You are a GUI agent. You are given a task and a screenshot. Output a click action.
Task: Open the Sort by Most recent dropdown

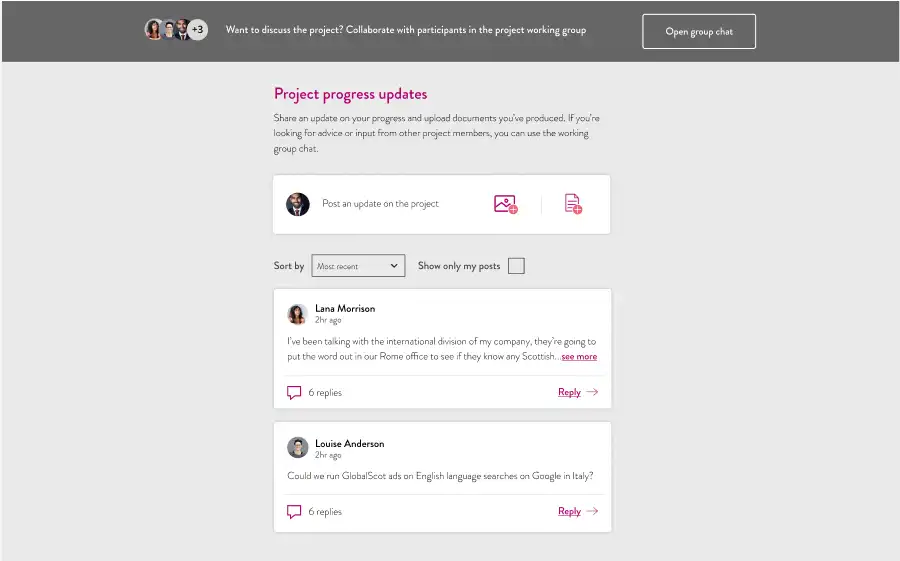point(358,266)
